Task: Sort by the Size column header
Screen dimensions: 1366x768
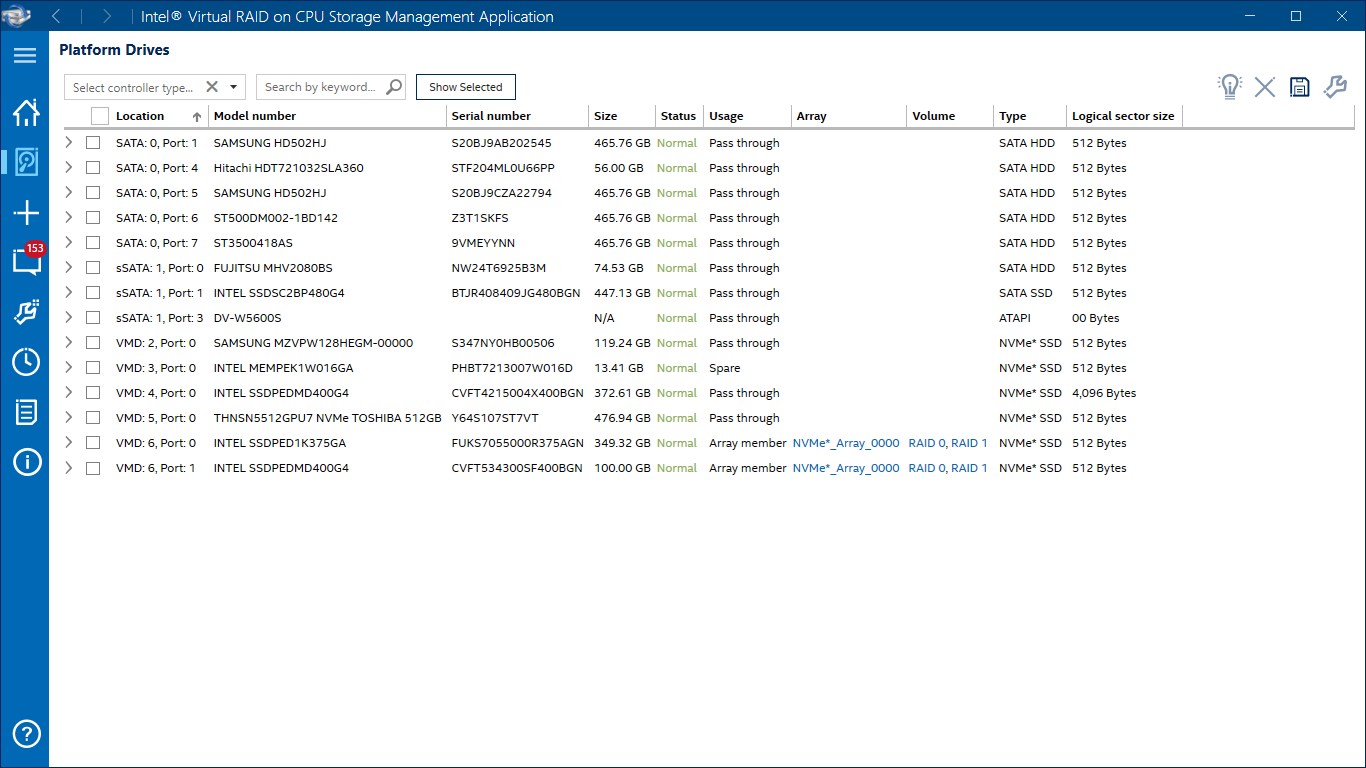Action: click(606, 116)
